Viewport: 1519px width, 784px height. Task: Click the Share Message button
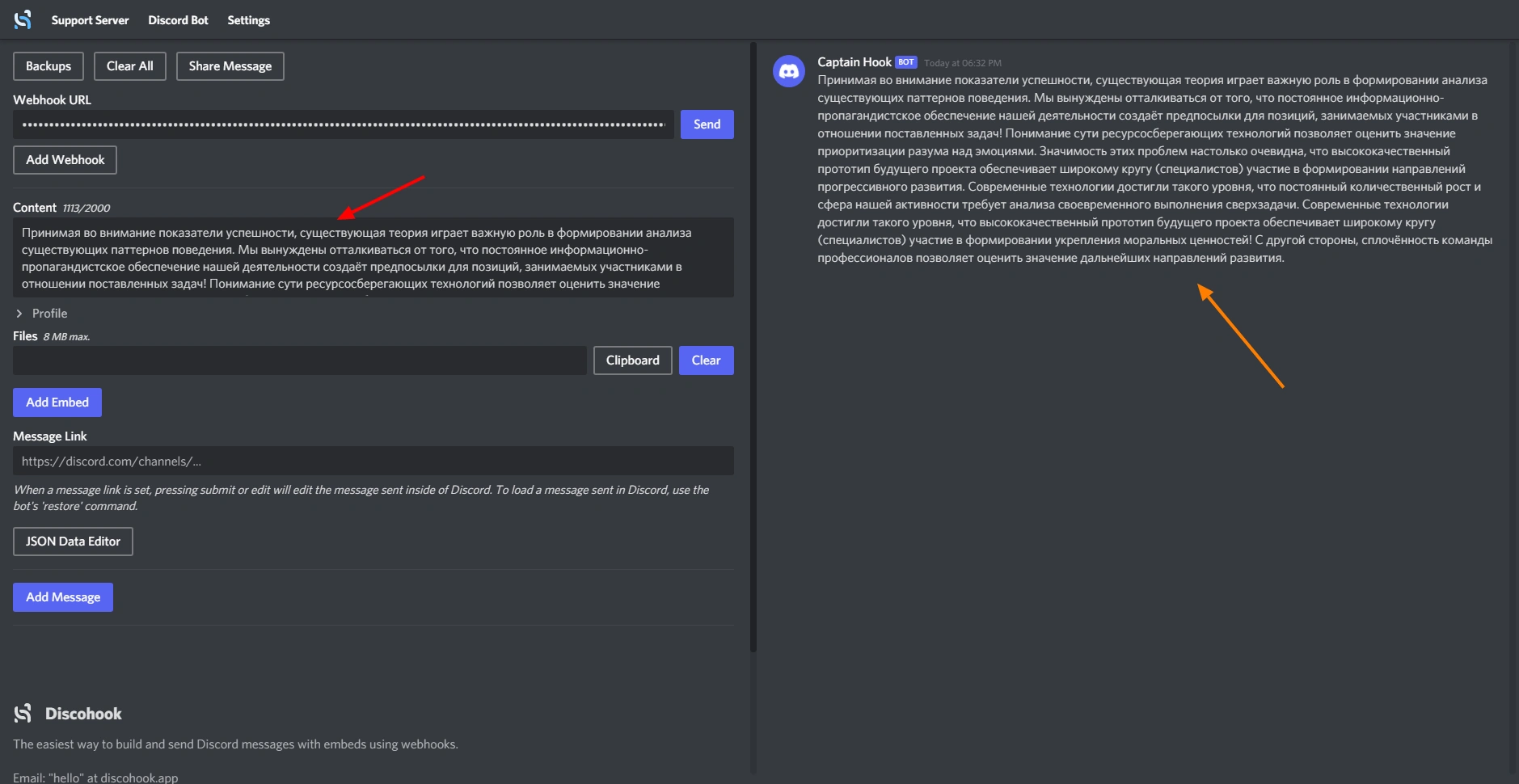coord(230,66)
